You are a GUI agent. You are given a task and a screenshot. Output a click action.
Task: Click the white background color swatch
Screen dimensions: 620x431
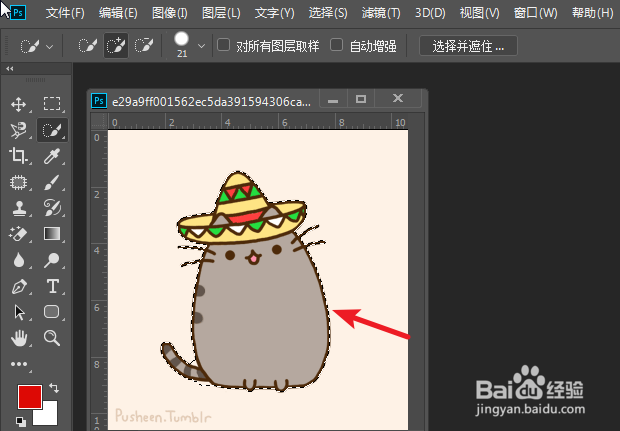click(x=49, y=417)
